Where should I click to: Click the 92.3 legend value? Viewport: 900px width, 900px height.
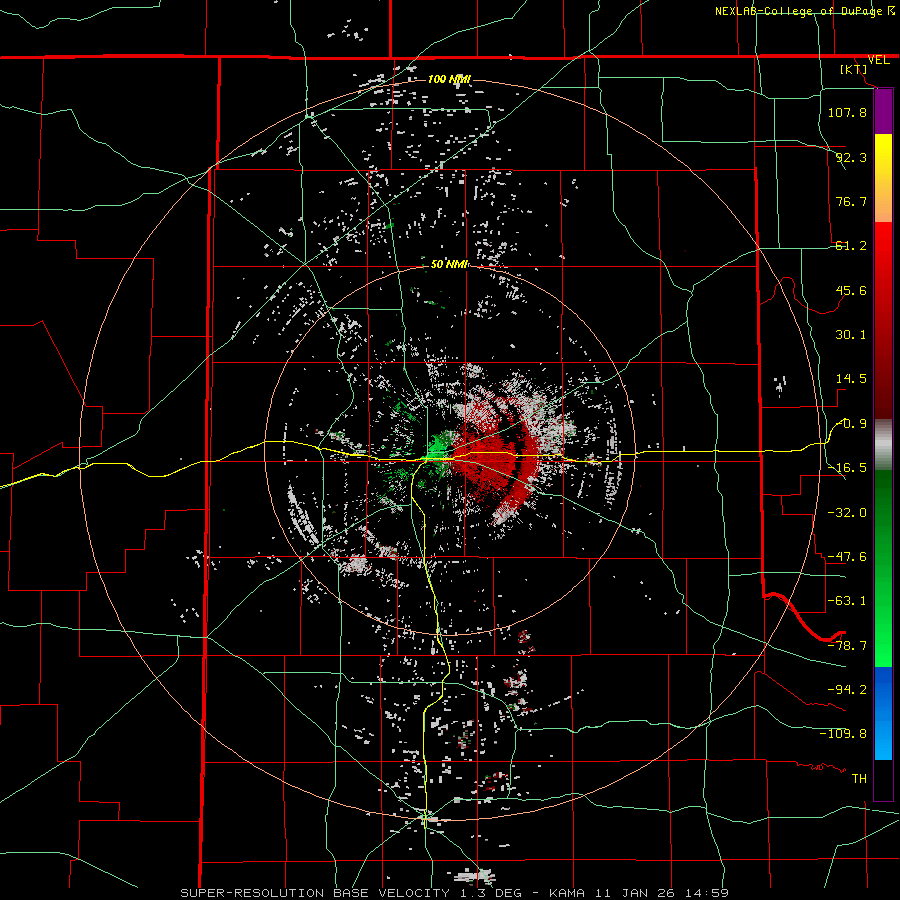coord(851,157)
